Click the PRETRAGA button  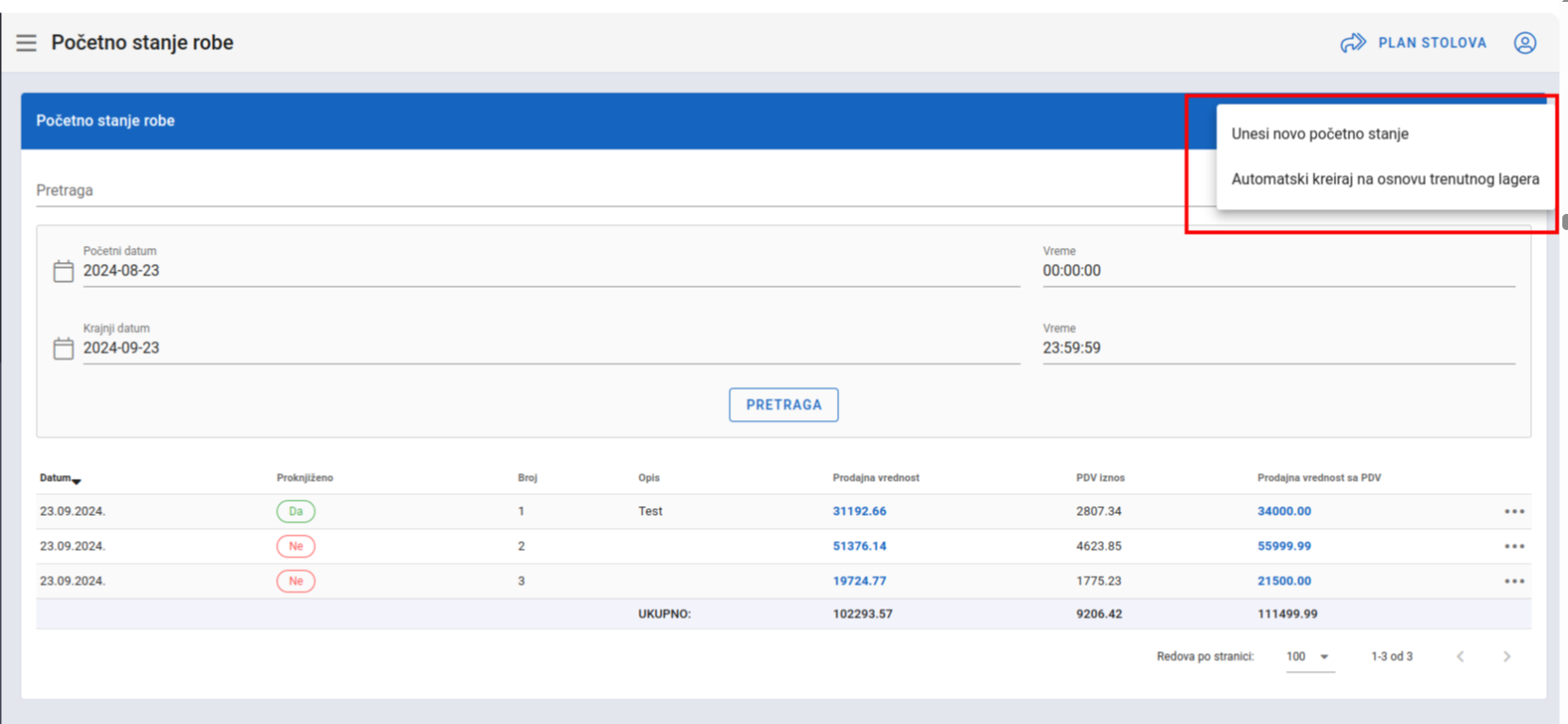(x=783, y=405)
